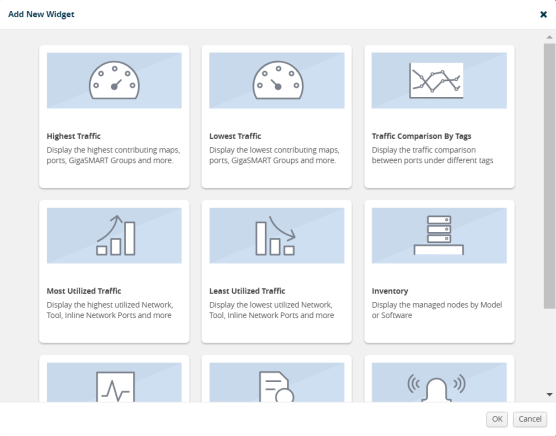Click the scrollbar up arrow

point(550,37)
